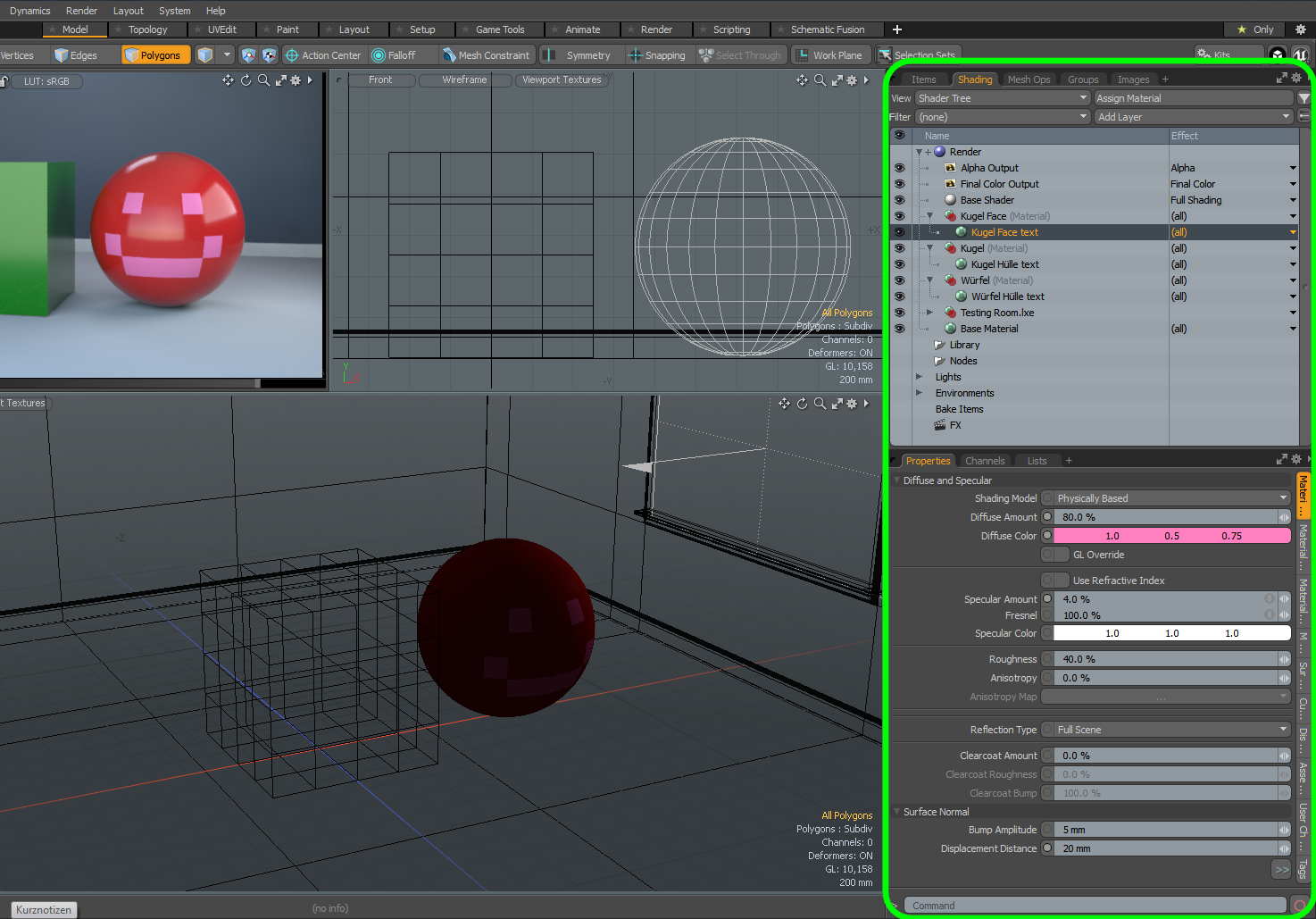Click the Kurznotizen button
The image size is (1316, 919).
[x=44, y=909]
